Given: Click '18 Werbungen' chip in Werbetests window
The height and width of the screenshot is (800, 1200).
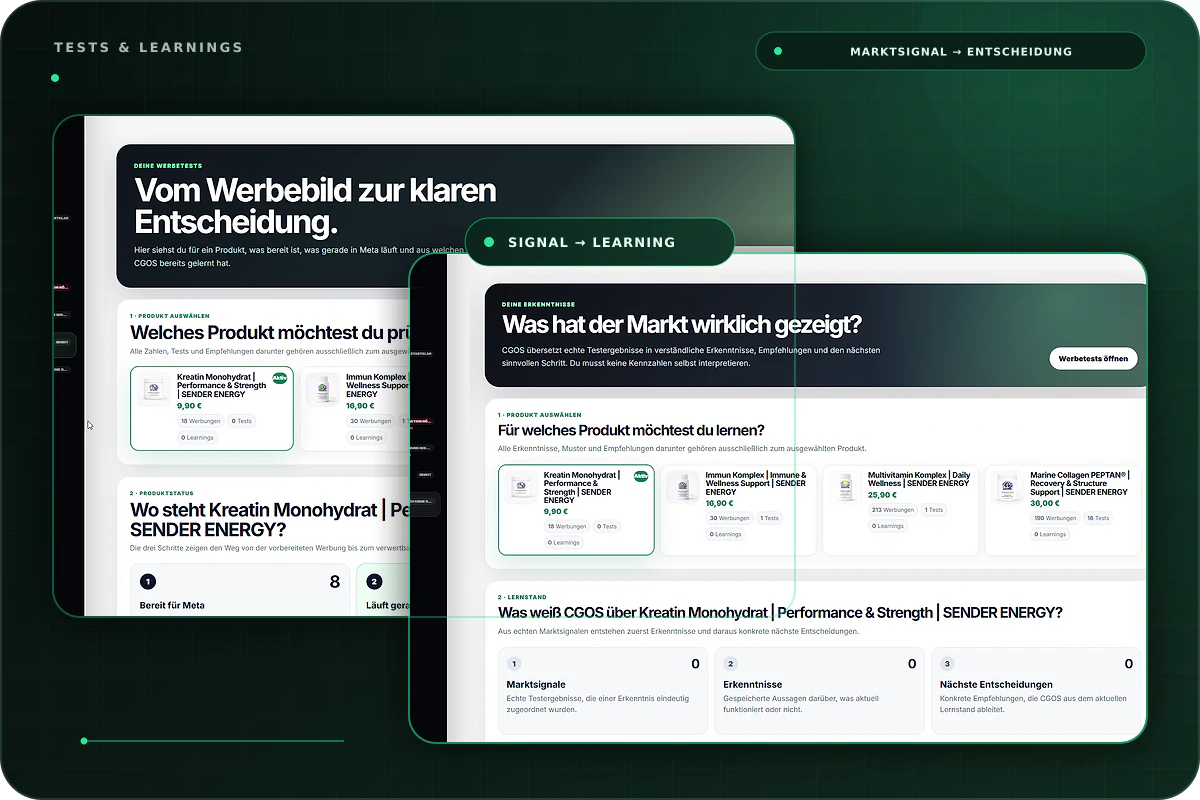Looking at the screenshot, I should click(x=201, y=421).
